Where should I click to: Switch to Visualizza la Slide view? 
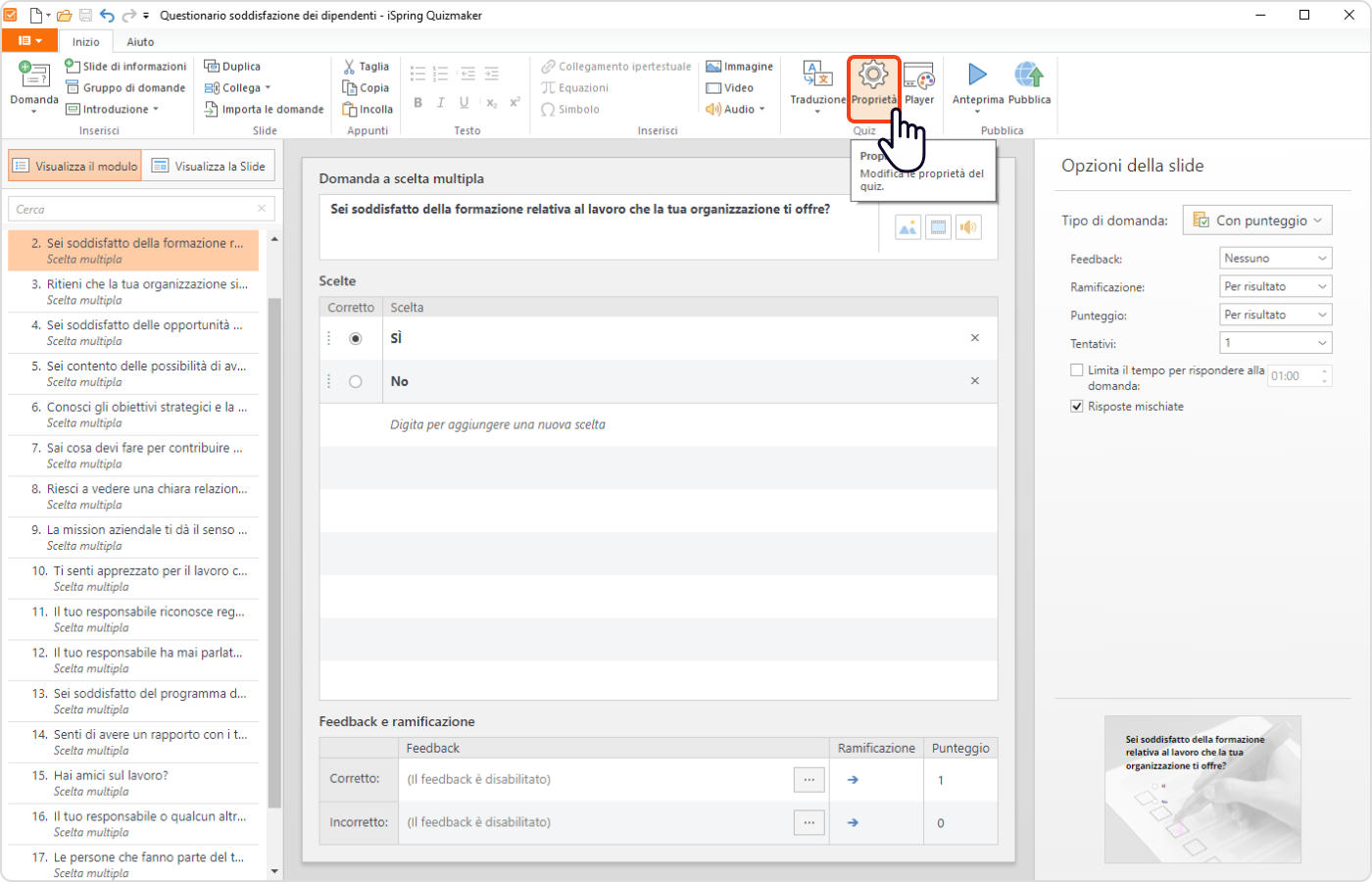[209, 166]
